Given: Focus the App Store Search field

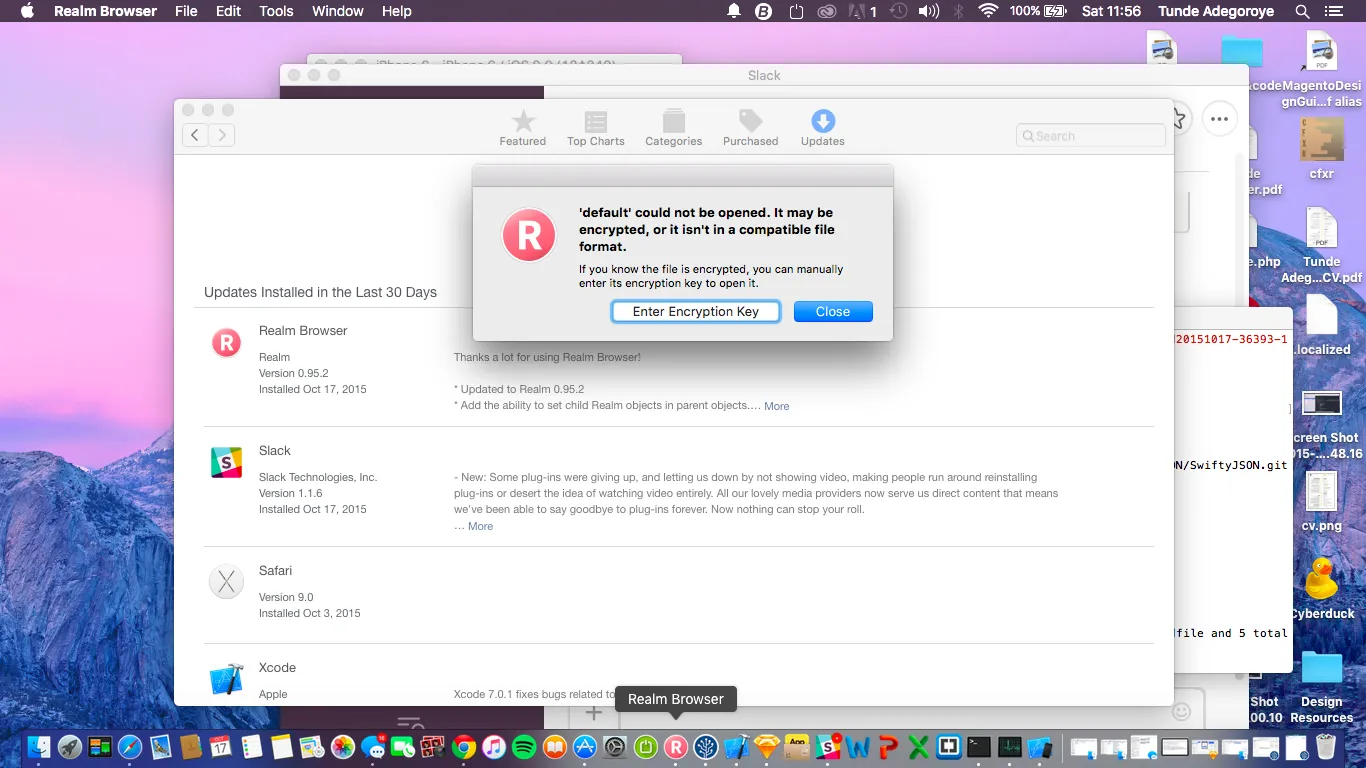Looking at the screenshot, I should click(x=1091, y=136).
